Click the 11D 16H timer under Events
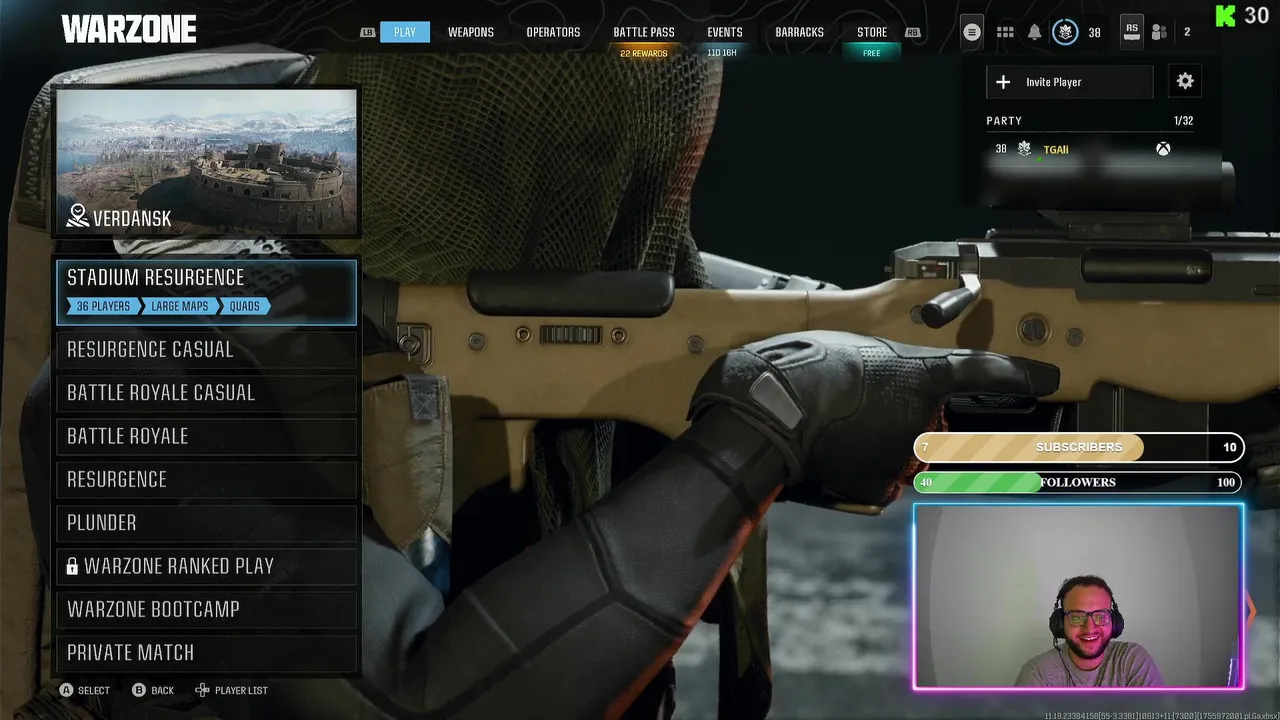Screen dimensions: 1280x720 coord(722,53)
